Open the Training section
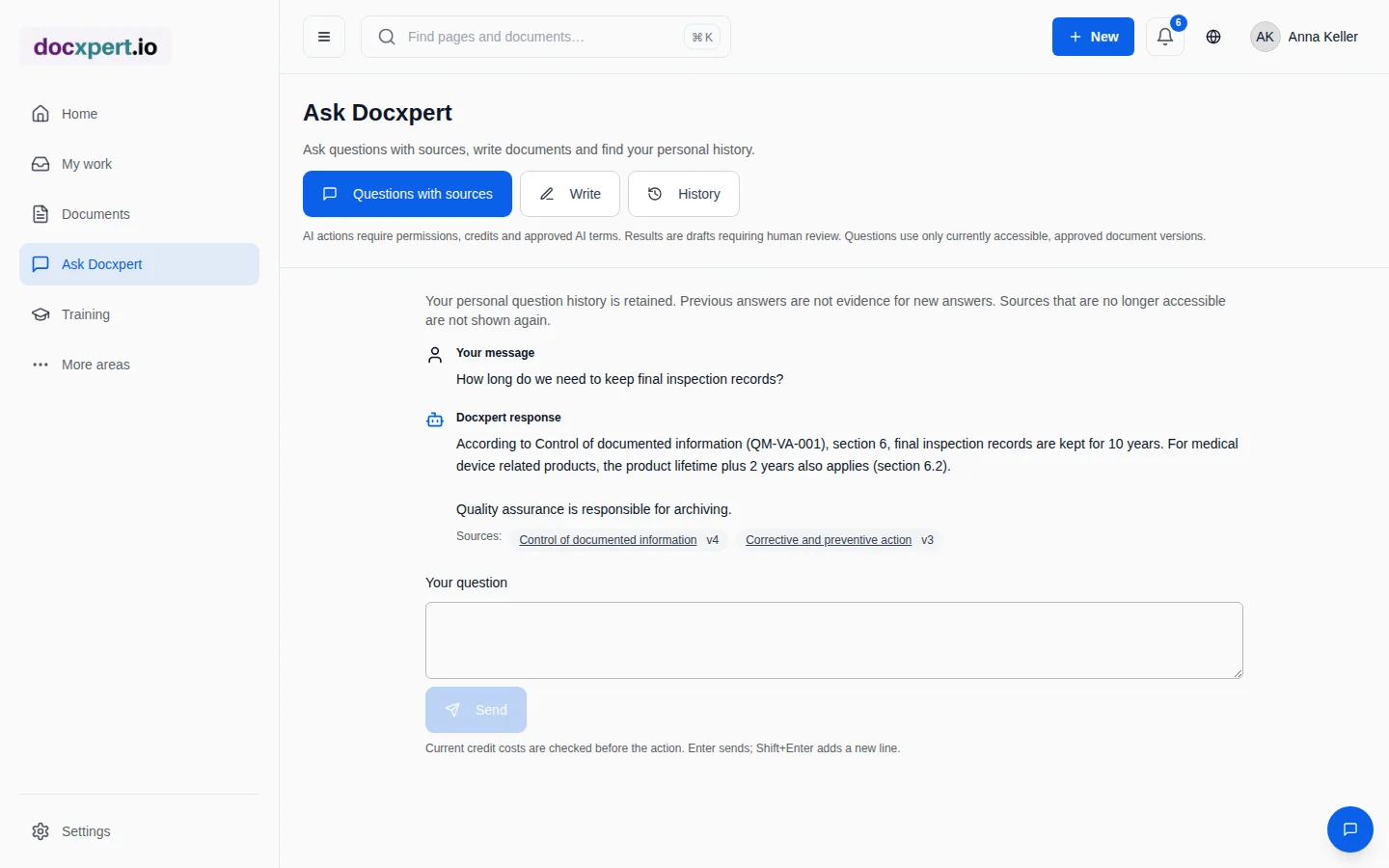This screenshot has height=868, width=1389. [139, 314]
